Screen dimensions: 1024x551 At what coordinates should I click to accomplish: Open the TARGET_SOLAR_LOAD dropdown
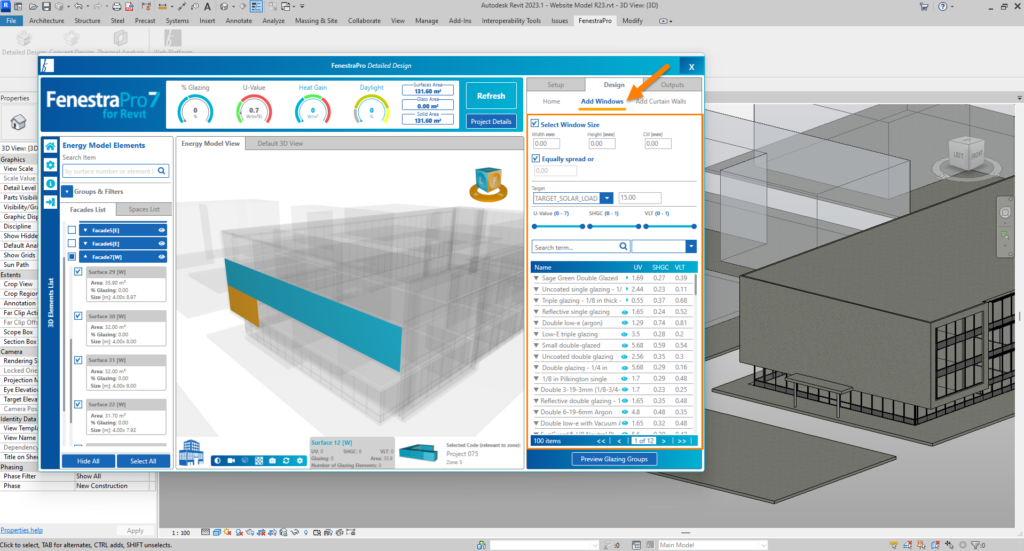(607, 198)
